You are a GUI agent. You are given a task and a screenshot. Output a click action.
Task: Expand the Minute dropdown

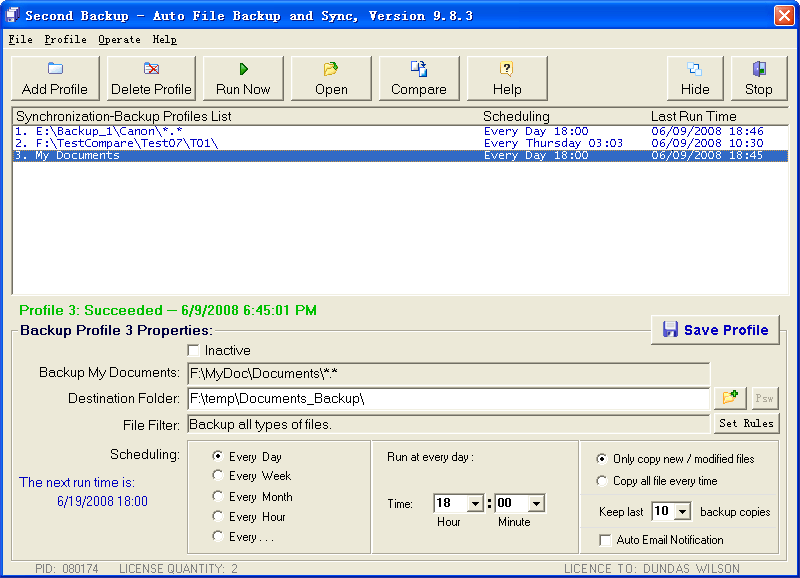pos(536,504)
